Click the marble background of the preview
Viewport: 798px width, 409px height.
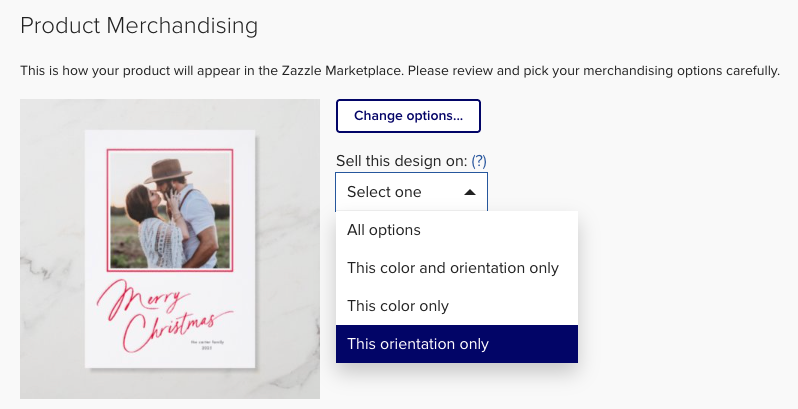pos(60,250)
